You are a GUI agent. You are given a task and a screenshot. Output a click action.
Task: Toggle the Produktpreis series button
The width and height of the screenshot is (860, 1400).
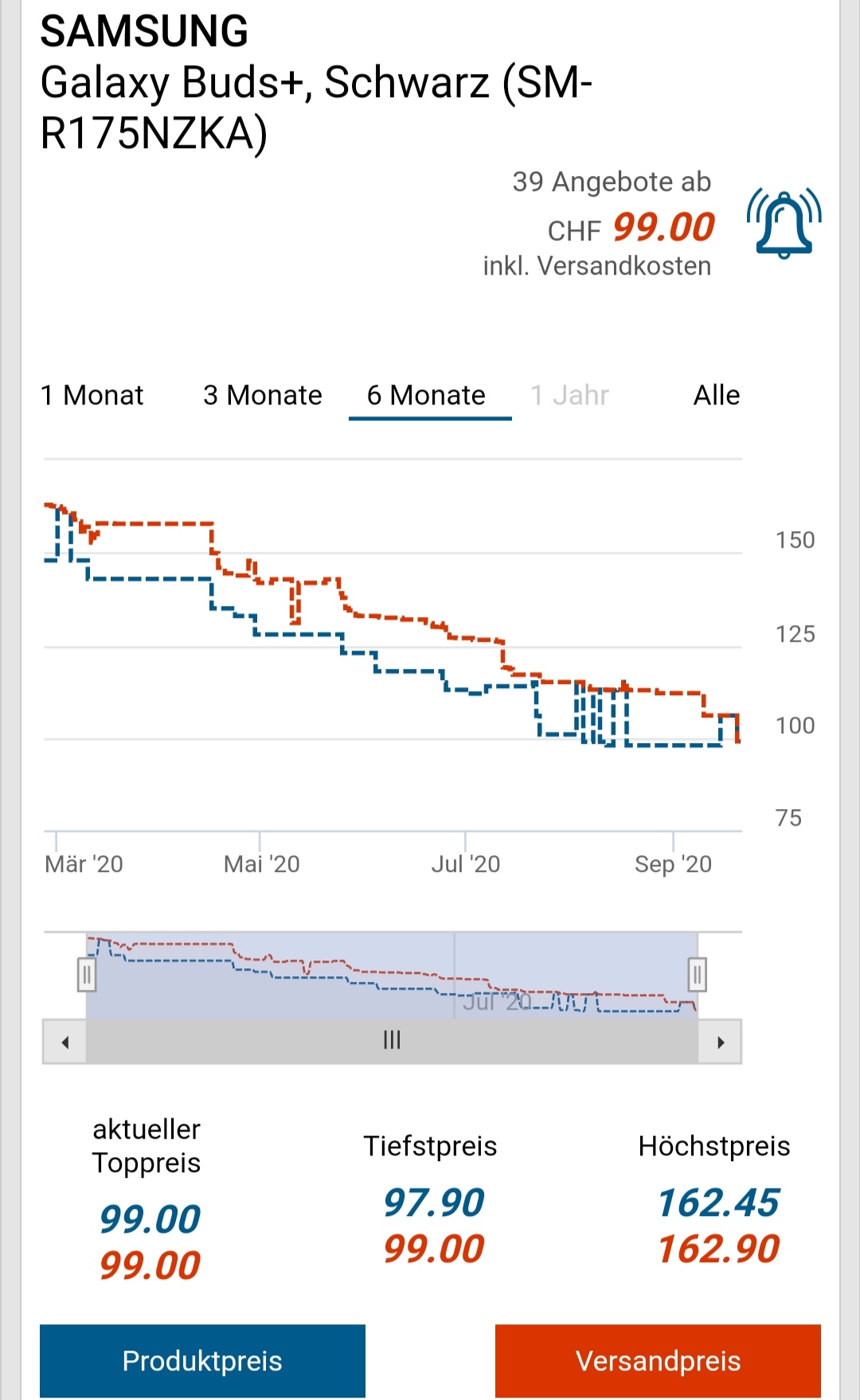pos(202,1361)
